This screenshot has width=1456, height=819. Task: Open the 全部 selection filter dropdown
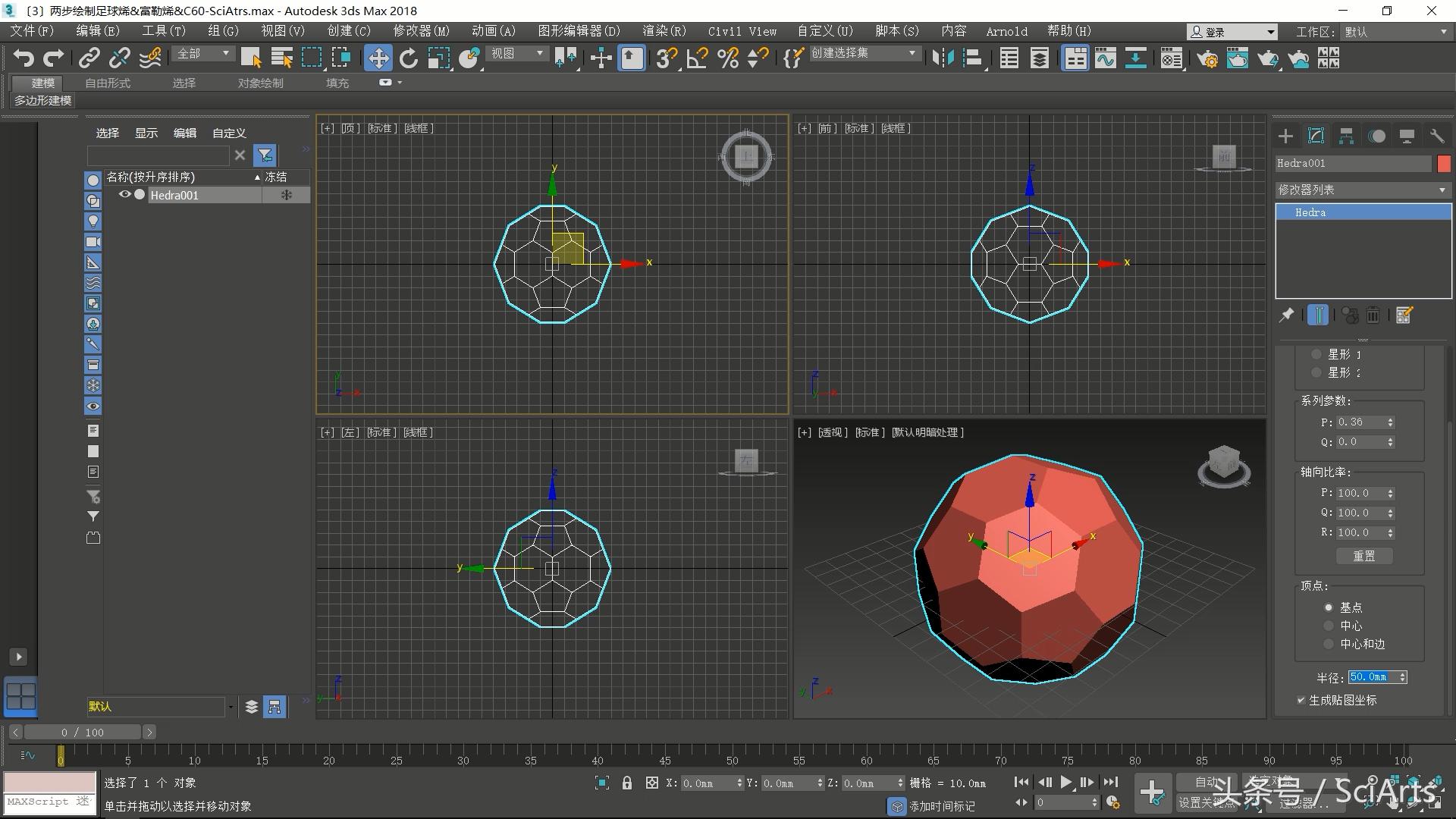(201, 54)
